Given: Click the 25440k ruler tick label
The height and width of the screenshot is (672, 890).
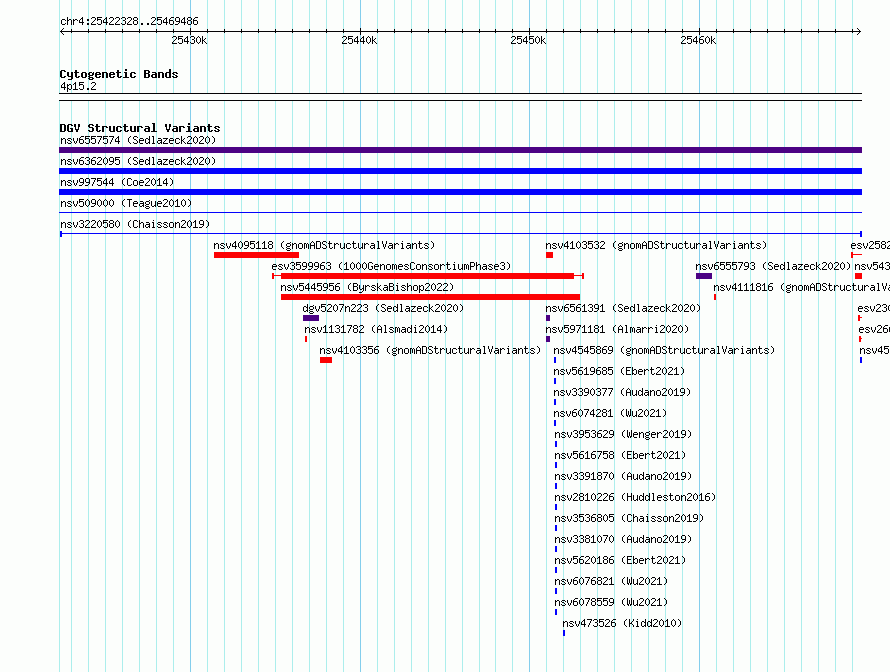Looking at the screenshot, I should coord(359,40).
